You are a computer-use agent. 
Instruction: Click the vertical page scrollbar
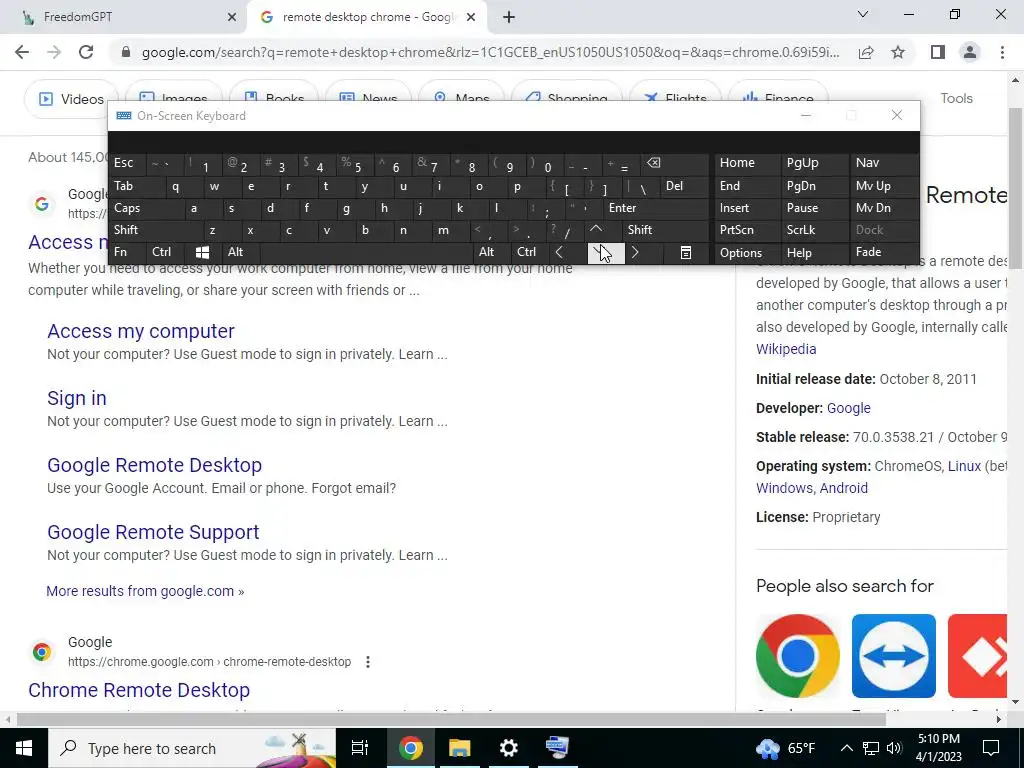coord(1015,186)
